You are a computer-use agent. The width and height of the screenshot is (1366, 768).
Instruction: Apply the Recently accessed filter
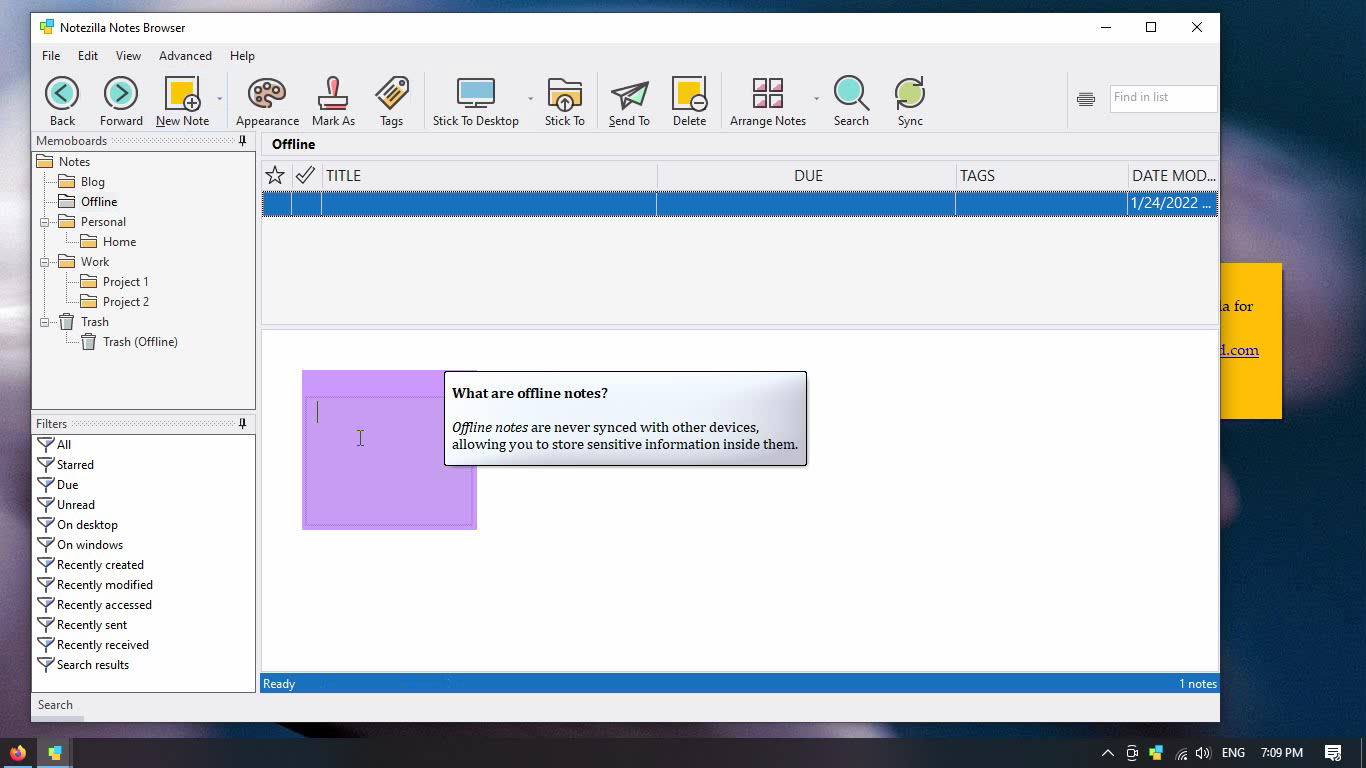[x=104, y=605]
